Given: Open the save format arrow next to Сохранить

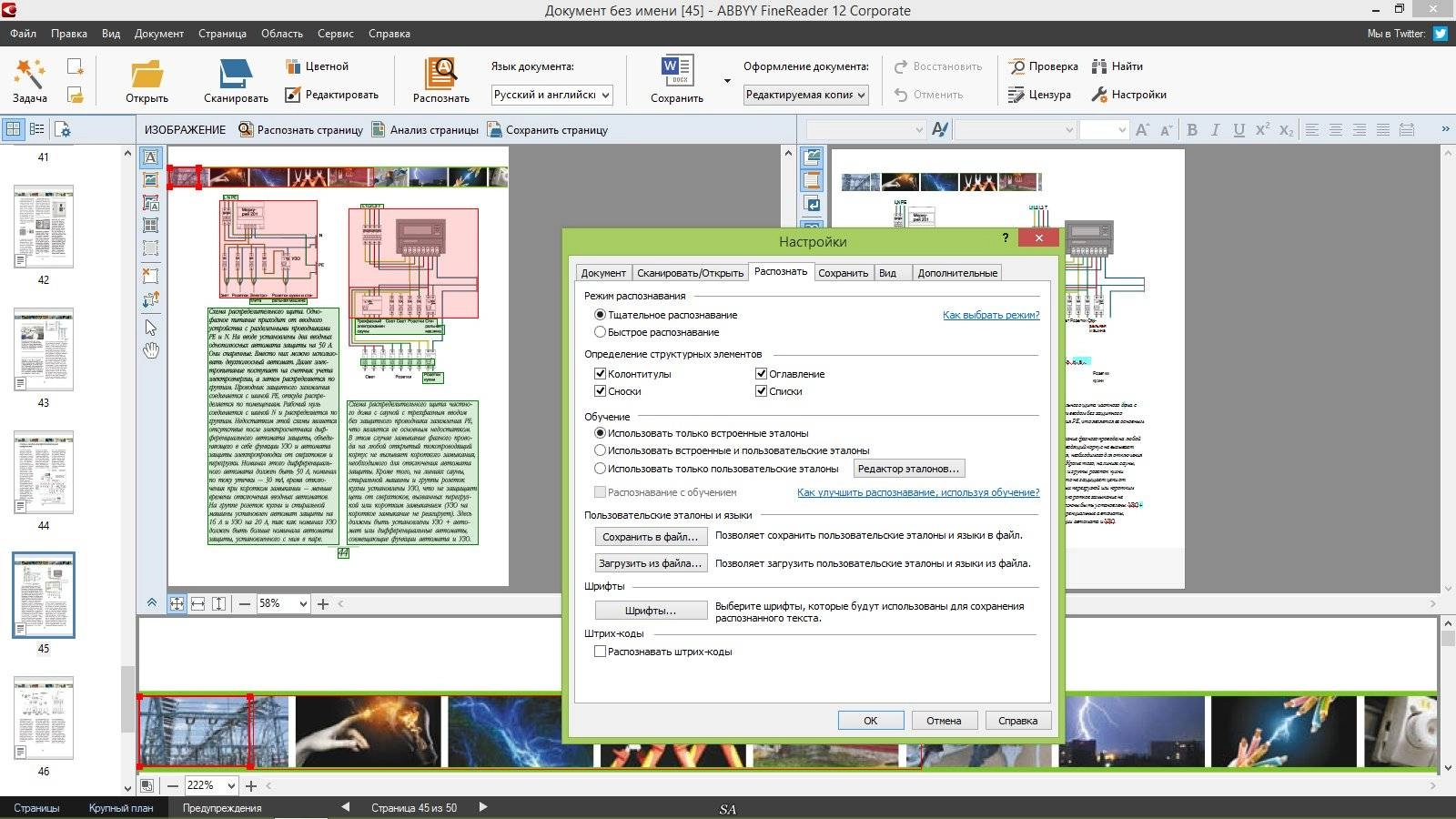Looking at the screenshot, I should [727, 80].
